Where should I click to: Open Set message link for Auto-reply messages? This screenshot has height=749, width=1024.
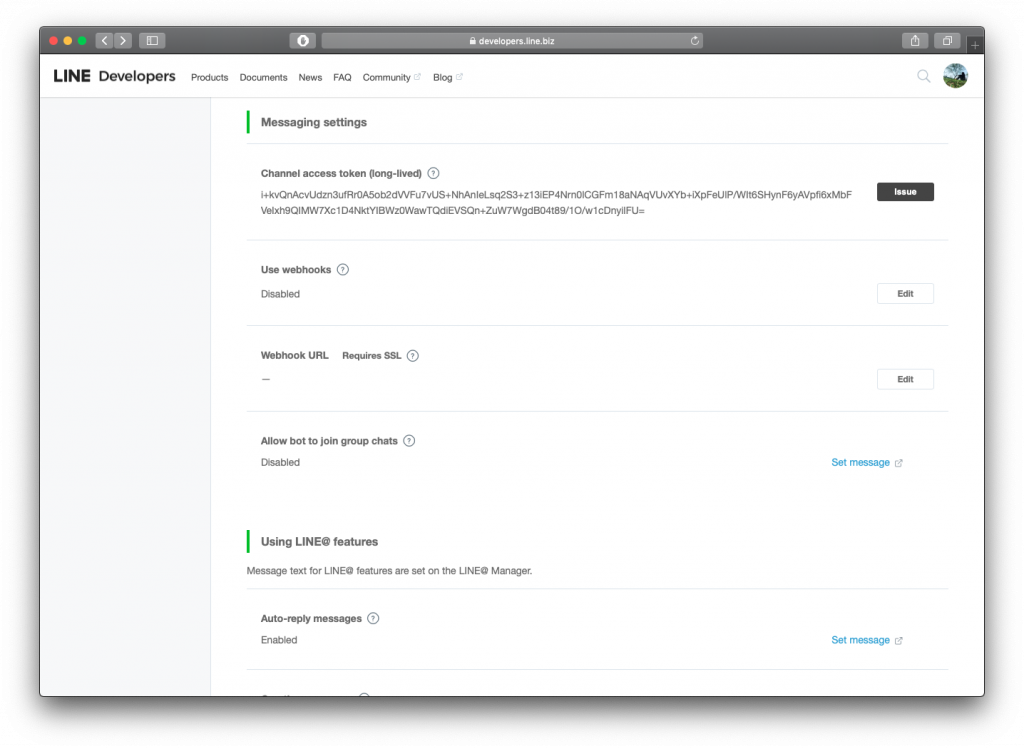867,640
